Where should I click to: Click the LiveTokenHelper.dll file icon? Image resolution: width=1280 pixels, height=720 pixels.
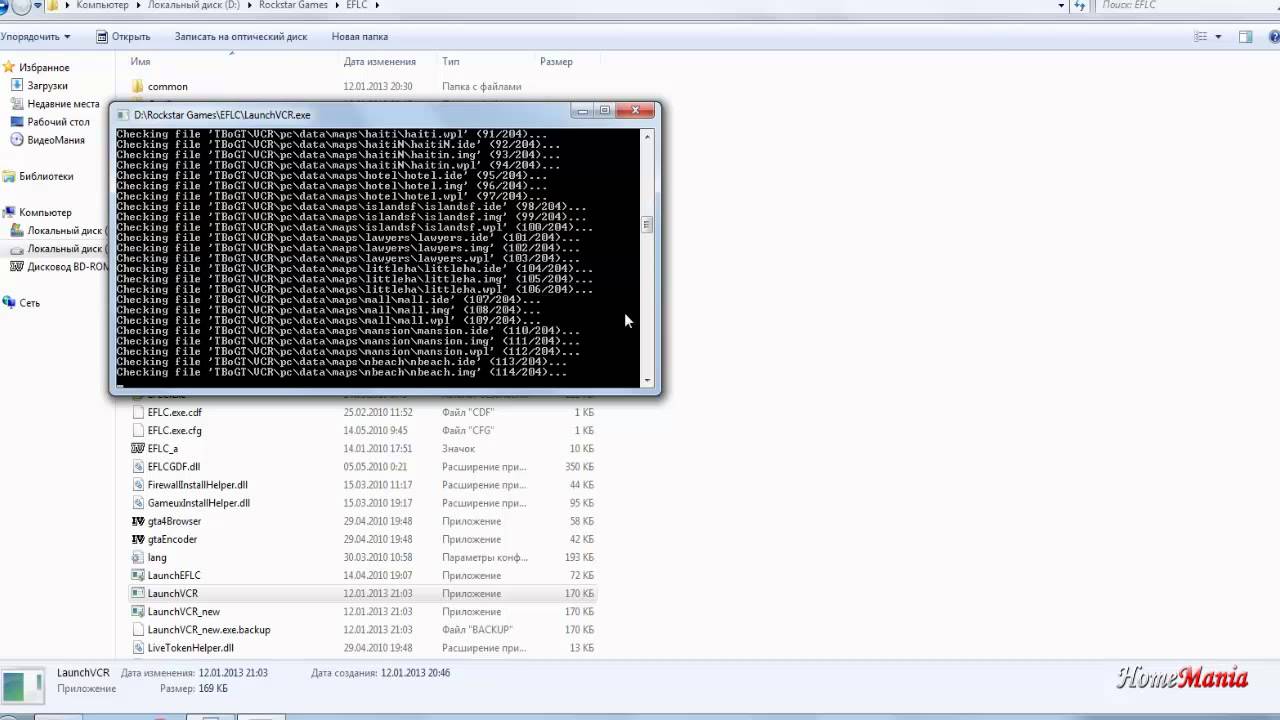pos(138,648)
